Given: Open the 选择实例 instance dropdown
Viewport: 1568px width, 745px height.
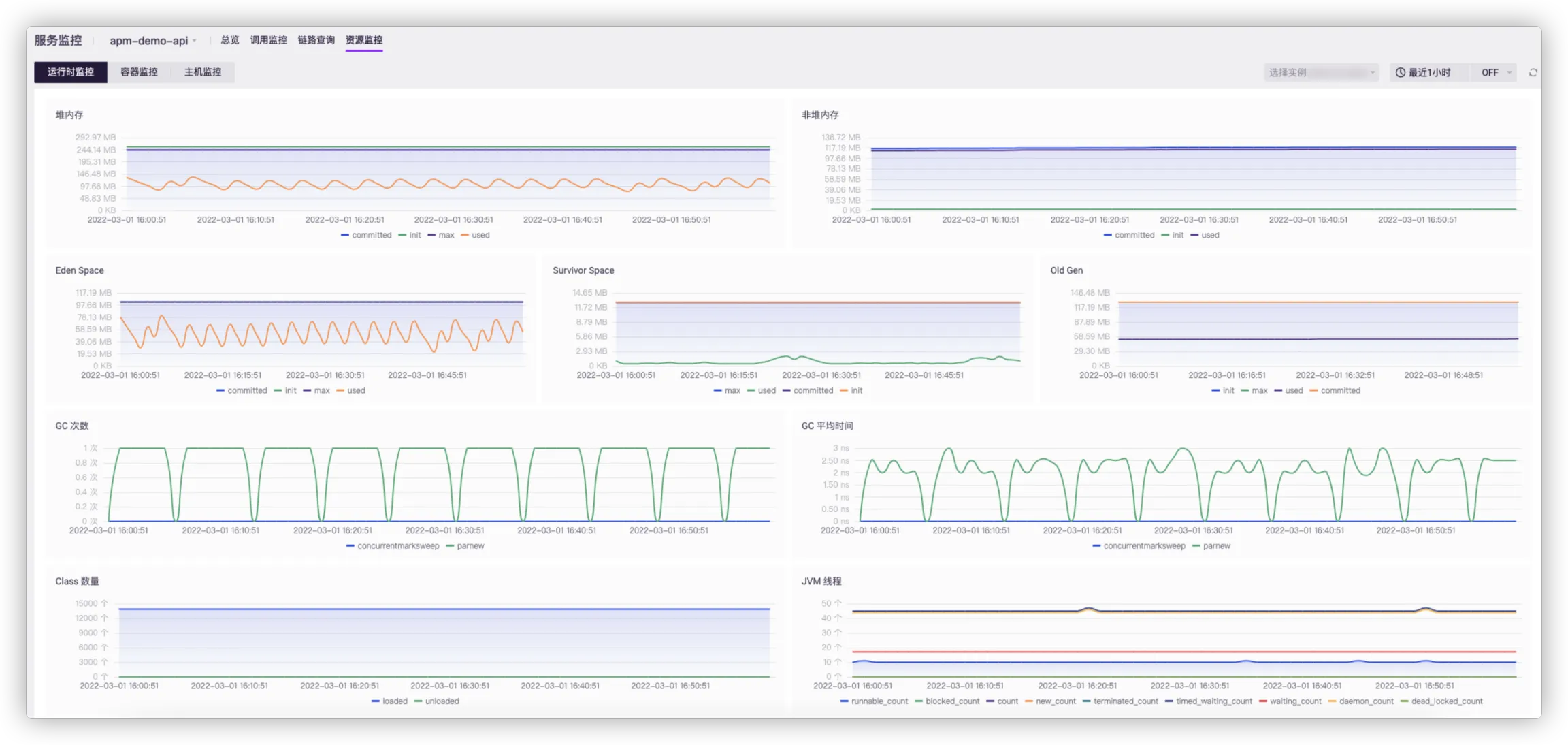Looking at the screenshot, I should [1320, 72].
